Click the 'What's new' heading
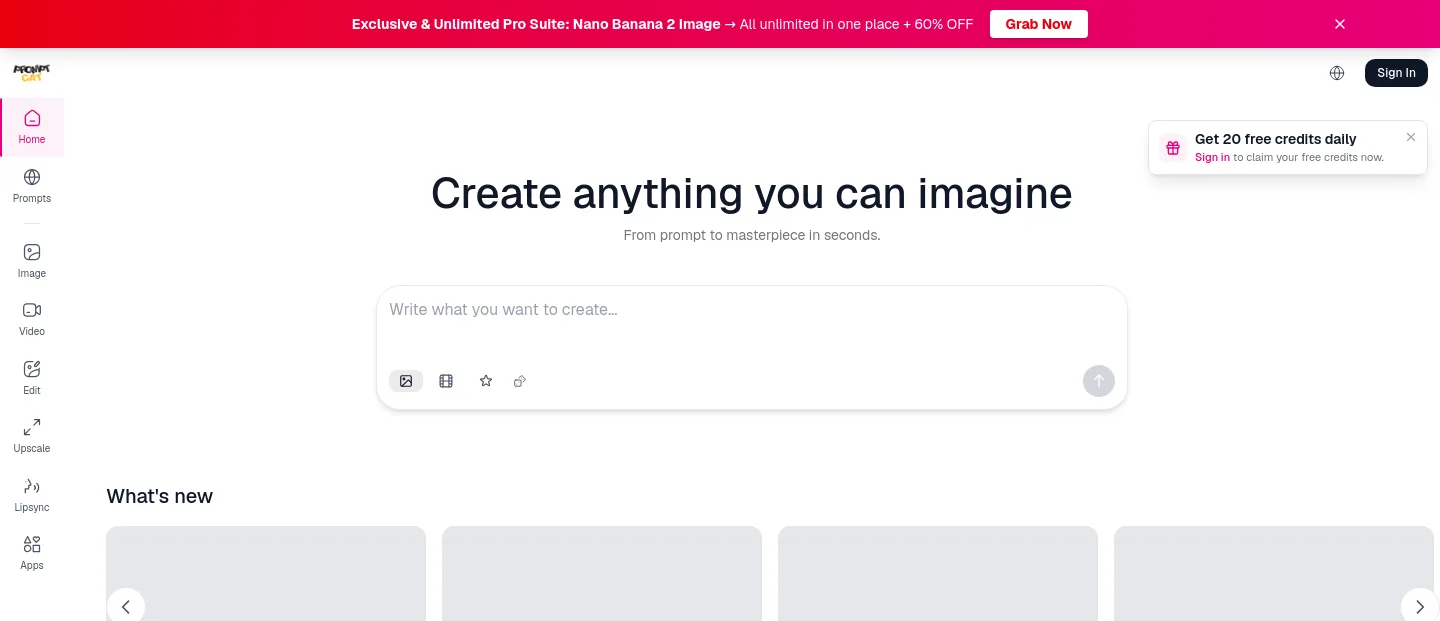Image resolution: width=1440 pixels, height=621 pixels. (x=160, y=496)
